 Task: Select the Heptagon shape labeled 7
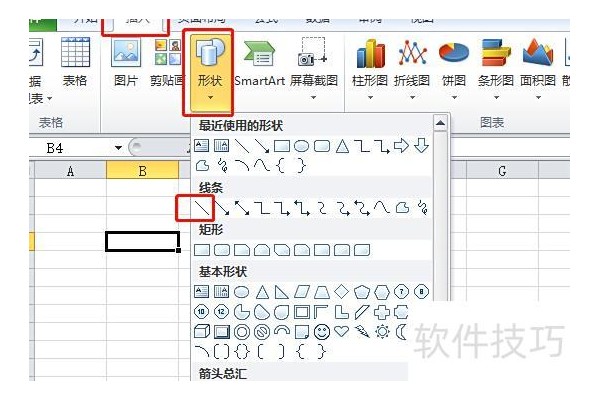(401, 292)
